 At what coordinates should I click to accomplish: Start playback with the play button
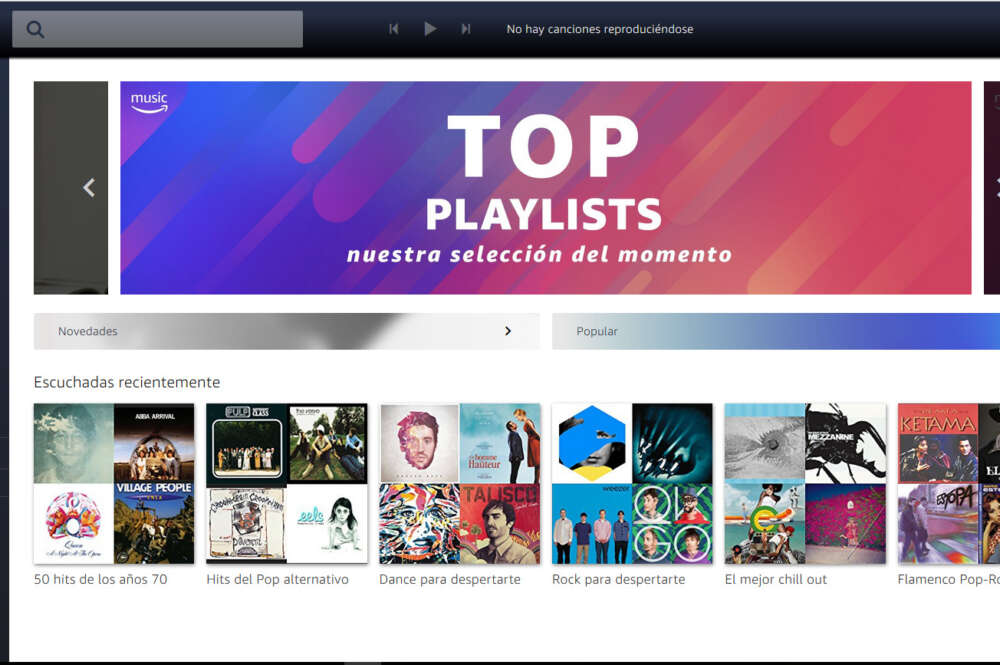430,29
